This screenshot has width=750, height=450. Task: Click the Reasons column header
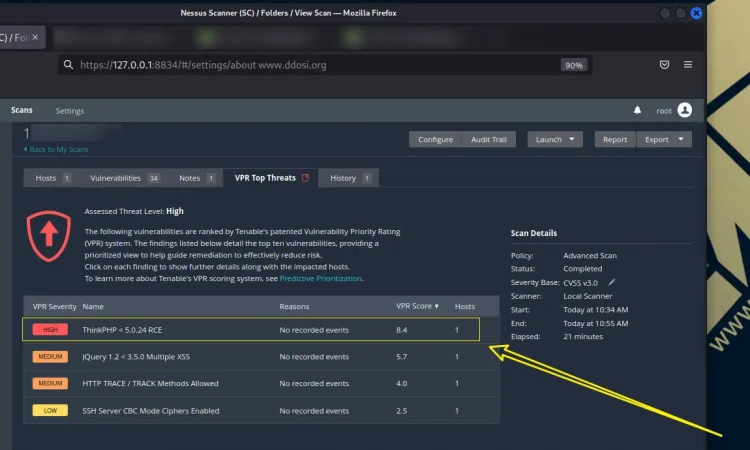[294, 307]
